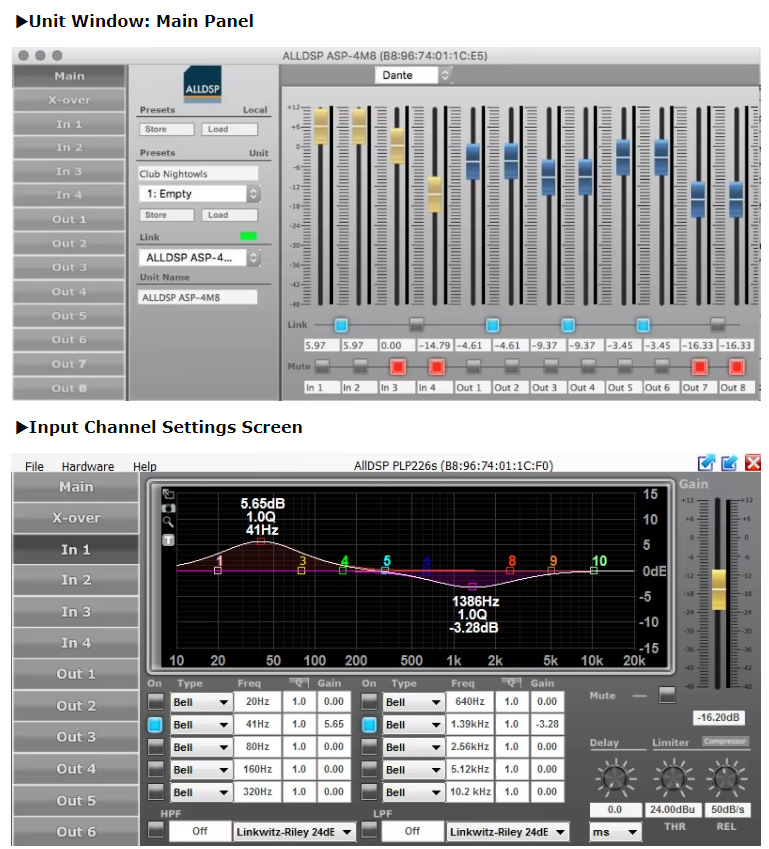Click the ALLDSP logo in Main Panel
Viewport: 769px width, 849px height.
tap(202, 84)
